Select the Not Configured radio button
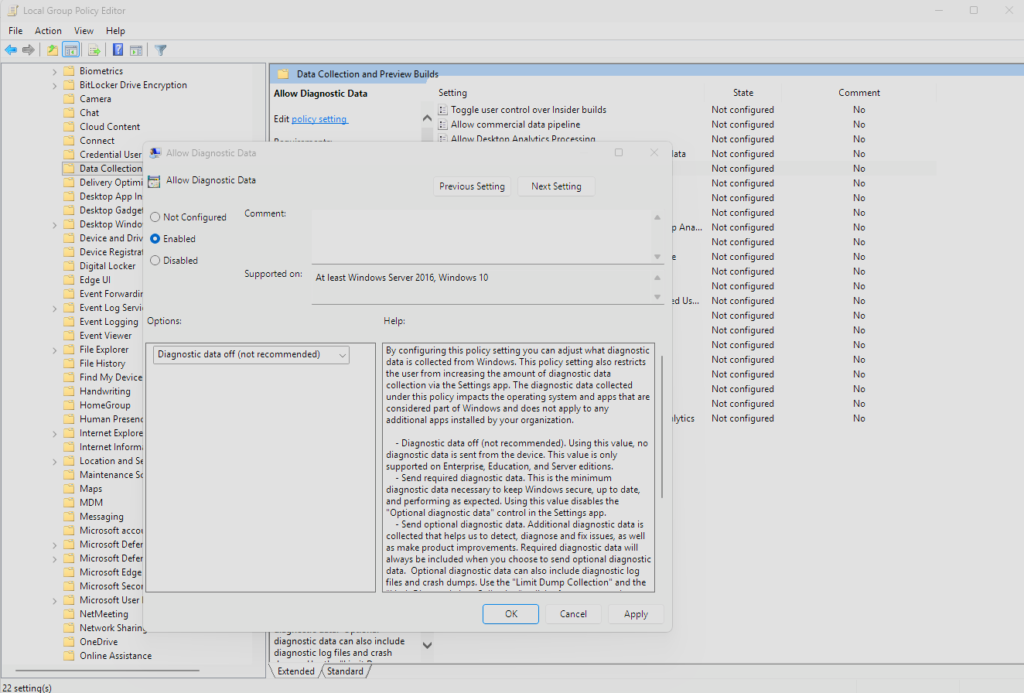 pyautogui.click(x=155, y=217)
